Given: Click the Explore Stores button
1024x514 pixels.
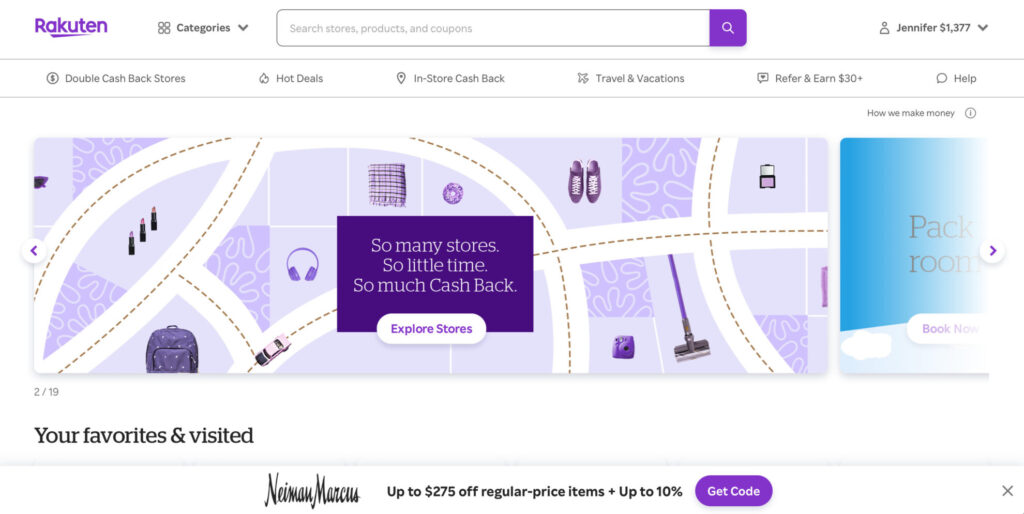Looking at the screenshot, I should point(431,329).
